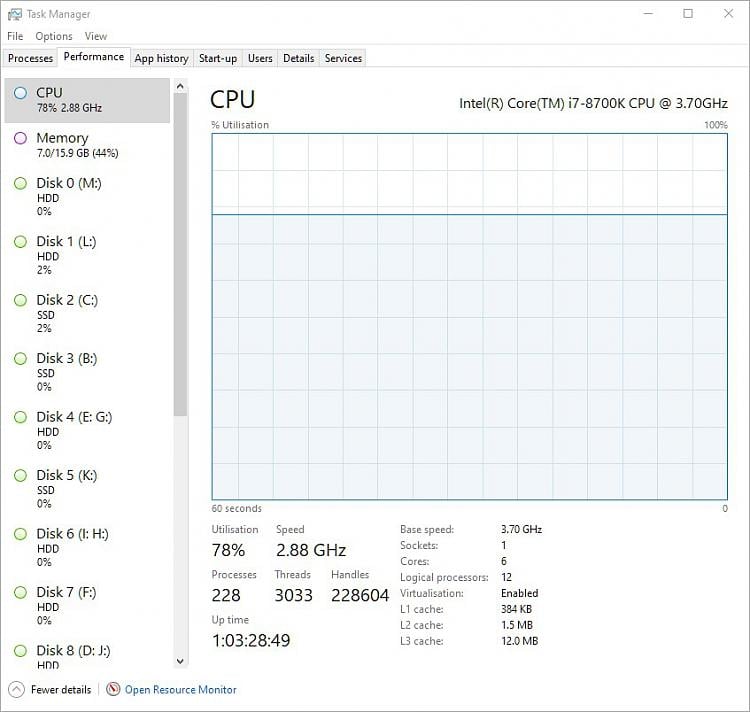Click the Disk 8 (D: J:) circle icon
The width and height of the screenshot is (750, 712).
click(20, 651)
